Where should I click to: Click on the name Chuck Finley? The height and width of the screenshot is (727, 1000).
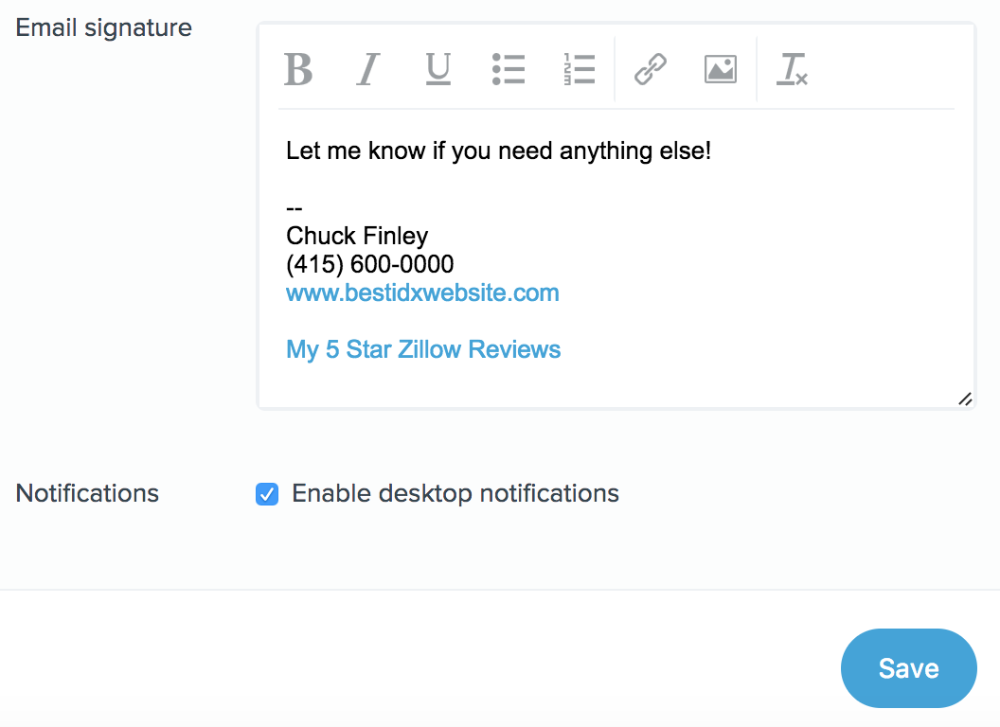click(x=357, y=236)
